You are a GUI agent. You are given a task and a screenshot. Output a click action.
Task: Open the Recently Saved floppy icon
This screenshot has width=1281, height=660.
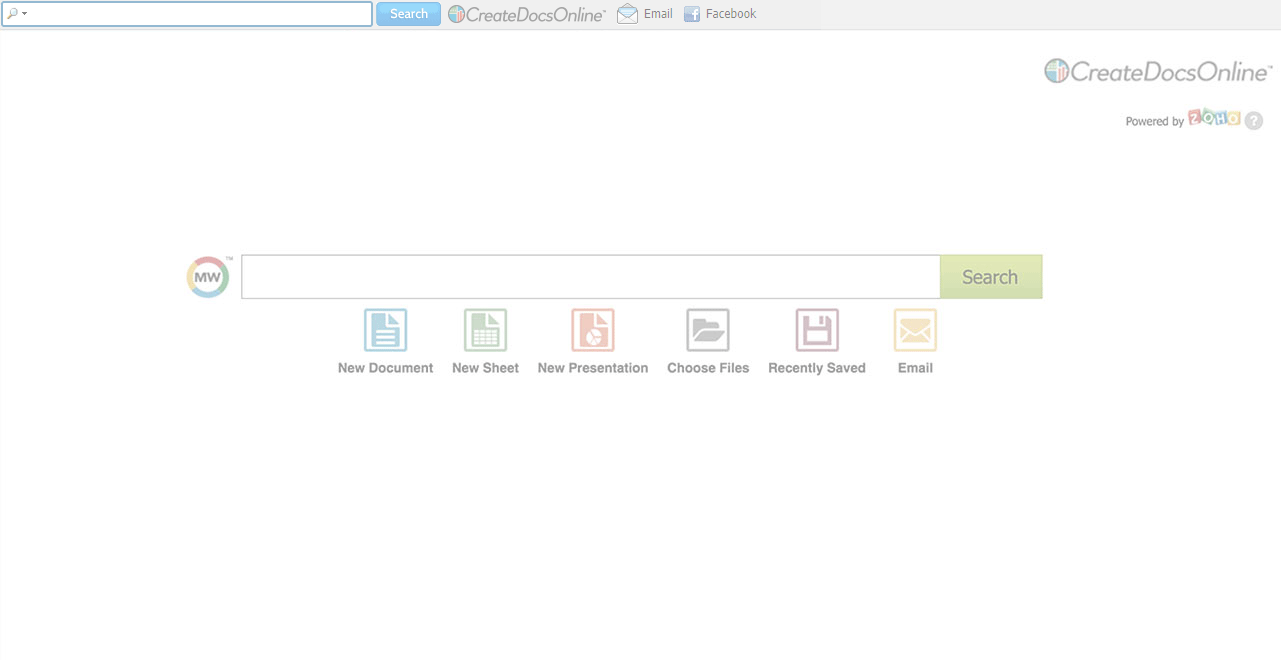817,330
